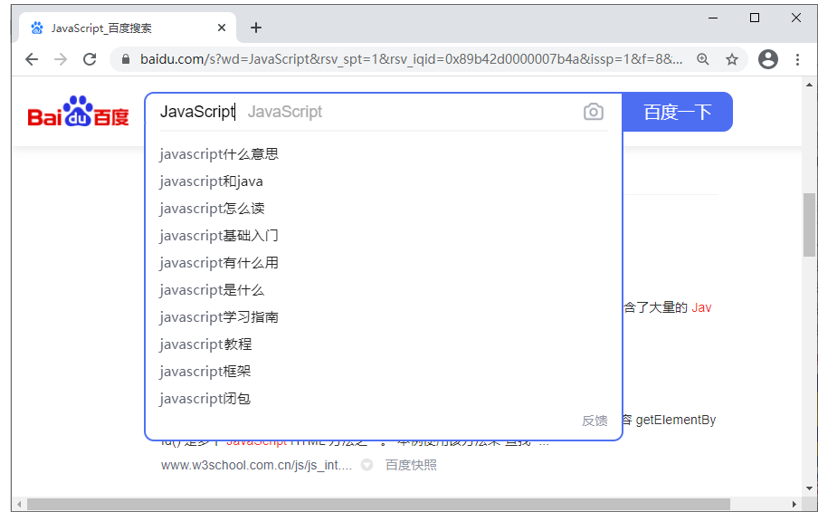Minimize the browser window

(x=713, y=18)
